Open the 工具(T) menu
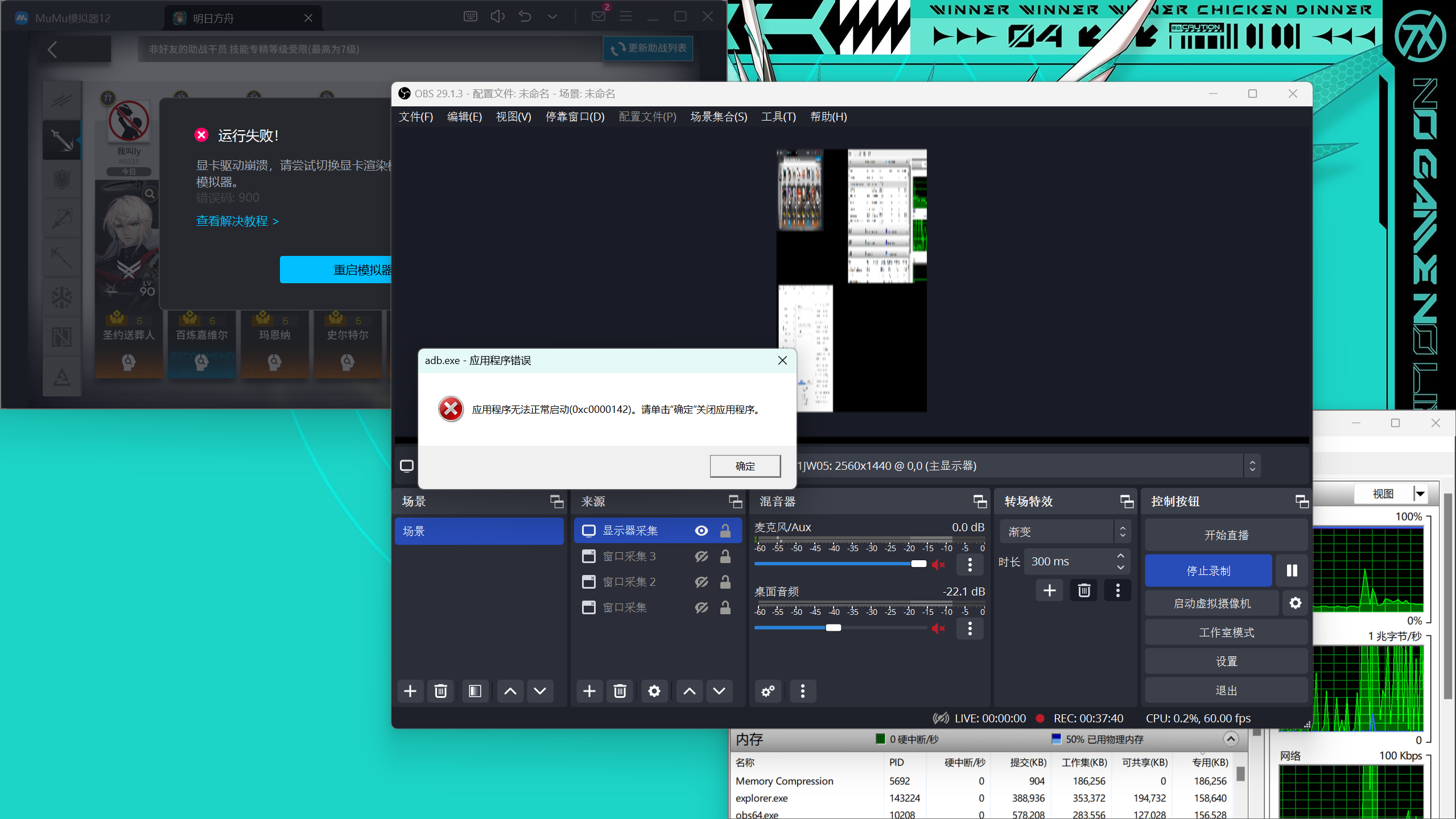 778,117
